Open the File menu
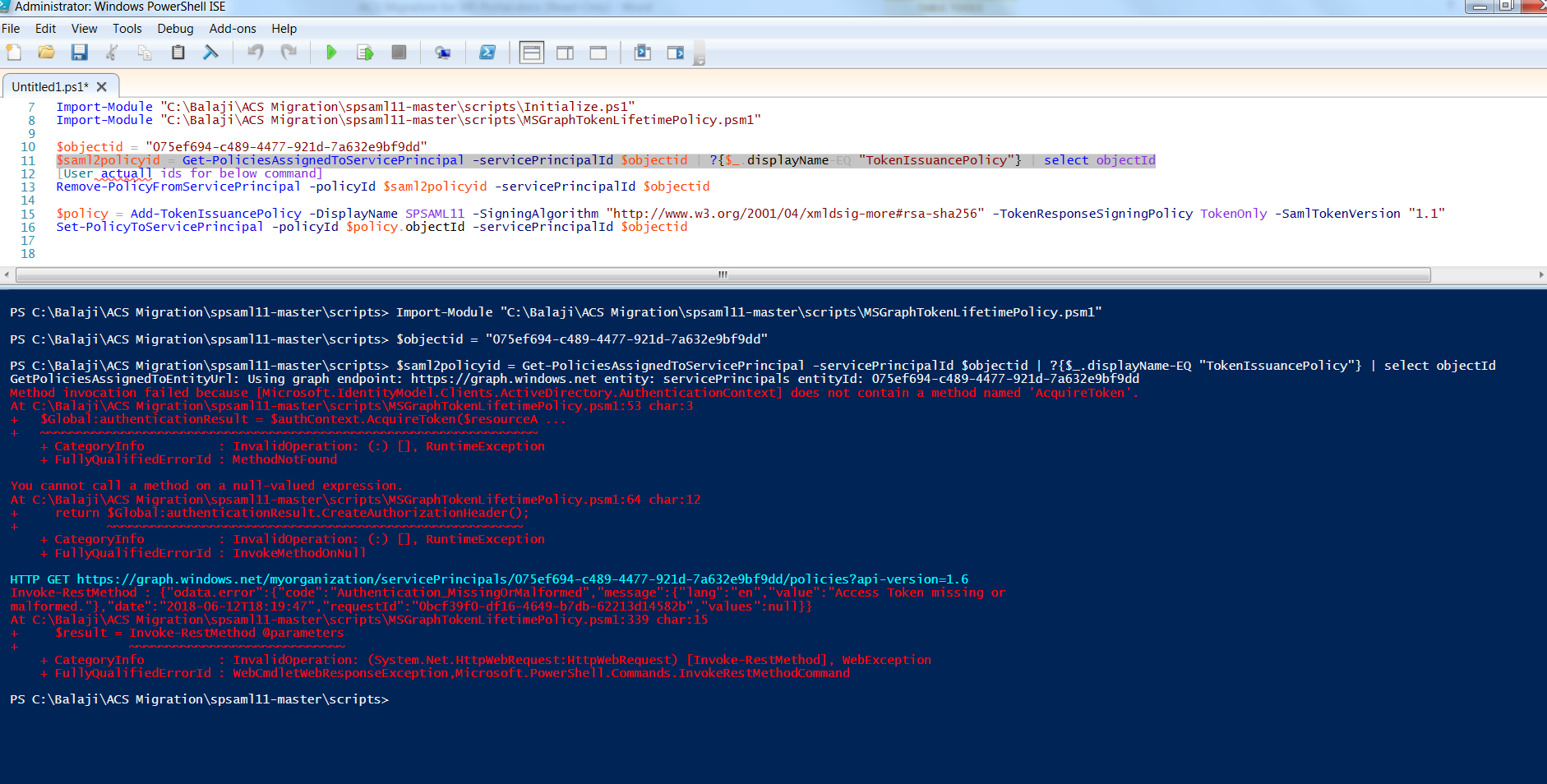This screenshot has width=1547, height=784. point(11,29)
